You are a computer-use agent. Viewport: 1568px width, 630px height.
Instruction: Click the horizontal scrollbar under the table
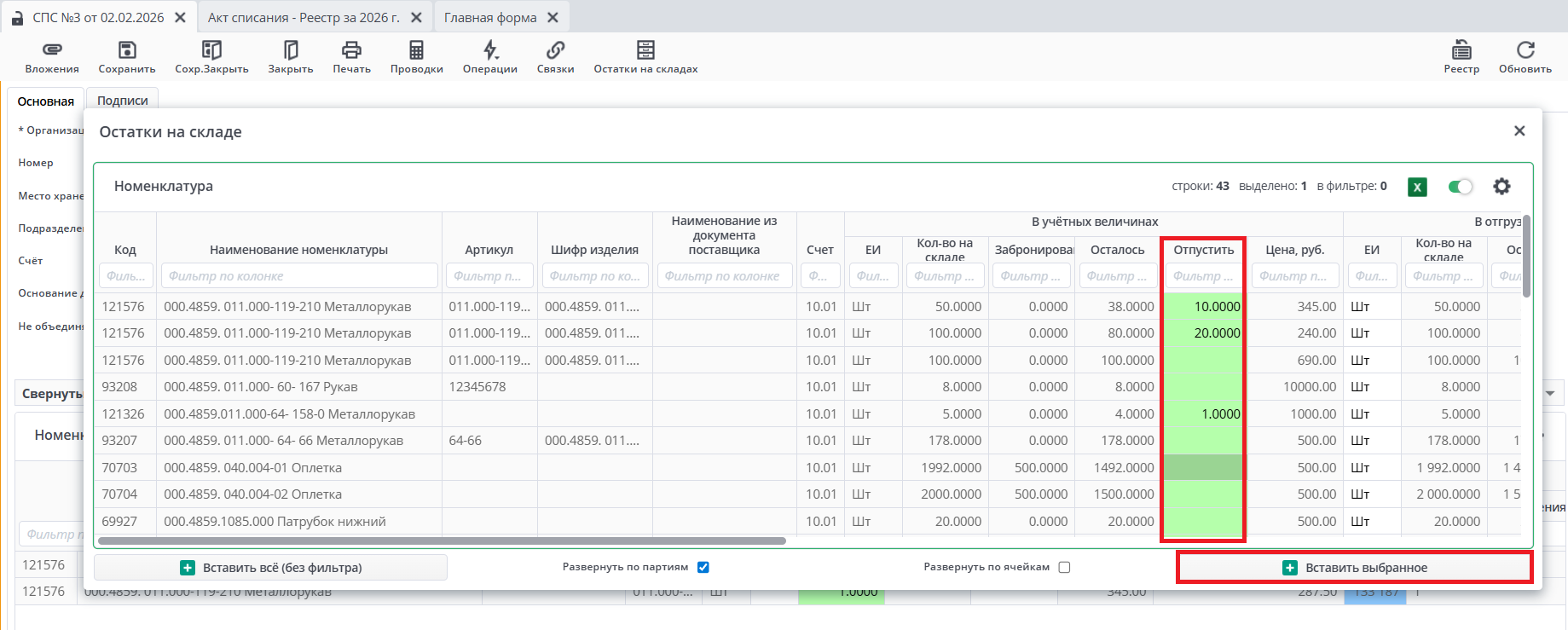[442, 540]
